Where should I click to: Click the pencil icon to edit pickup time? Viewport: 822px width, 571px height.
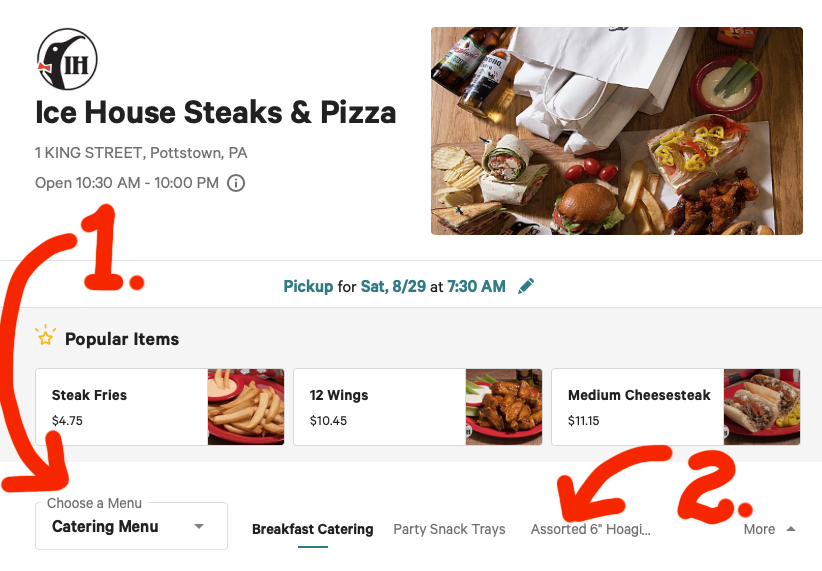[526, 287]
